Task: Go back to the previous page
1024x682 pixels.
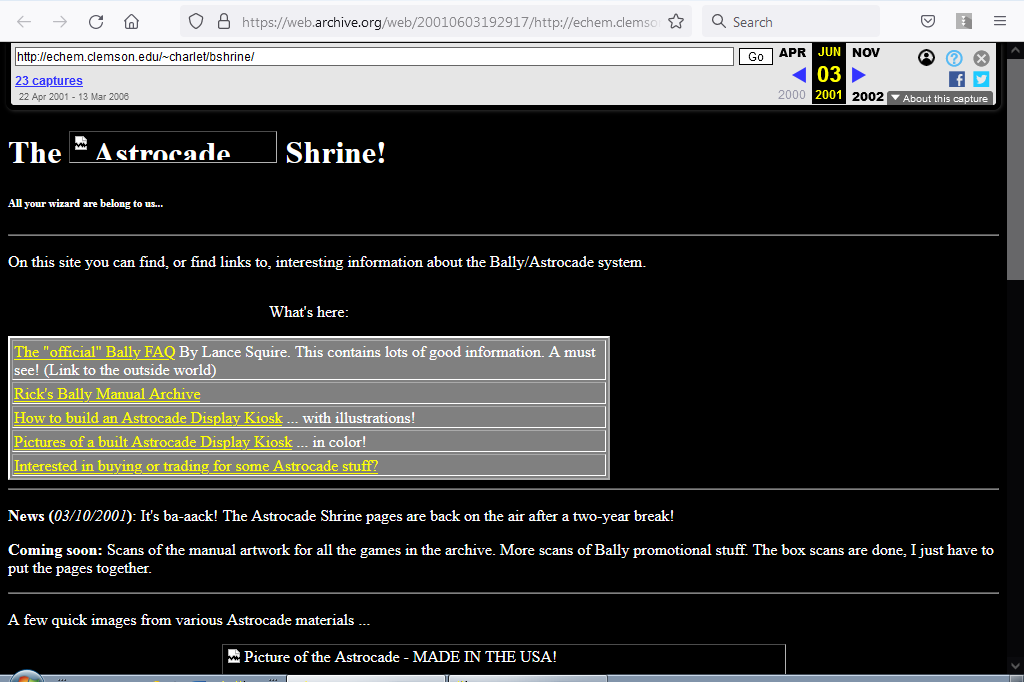Action: 24,22
